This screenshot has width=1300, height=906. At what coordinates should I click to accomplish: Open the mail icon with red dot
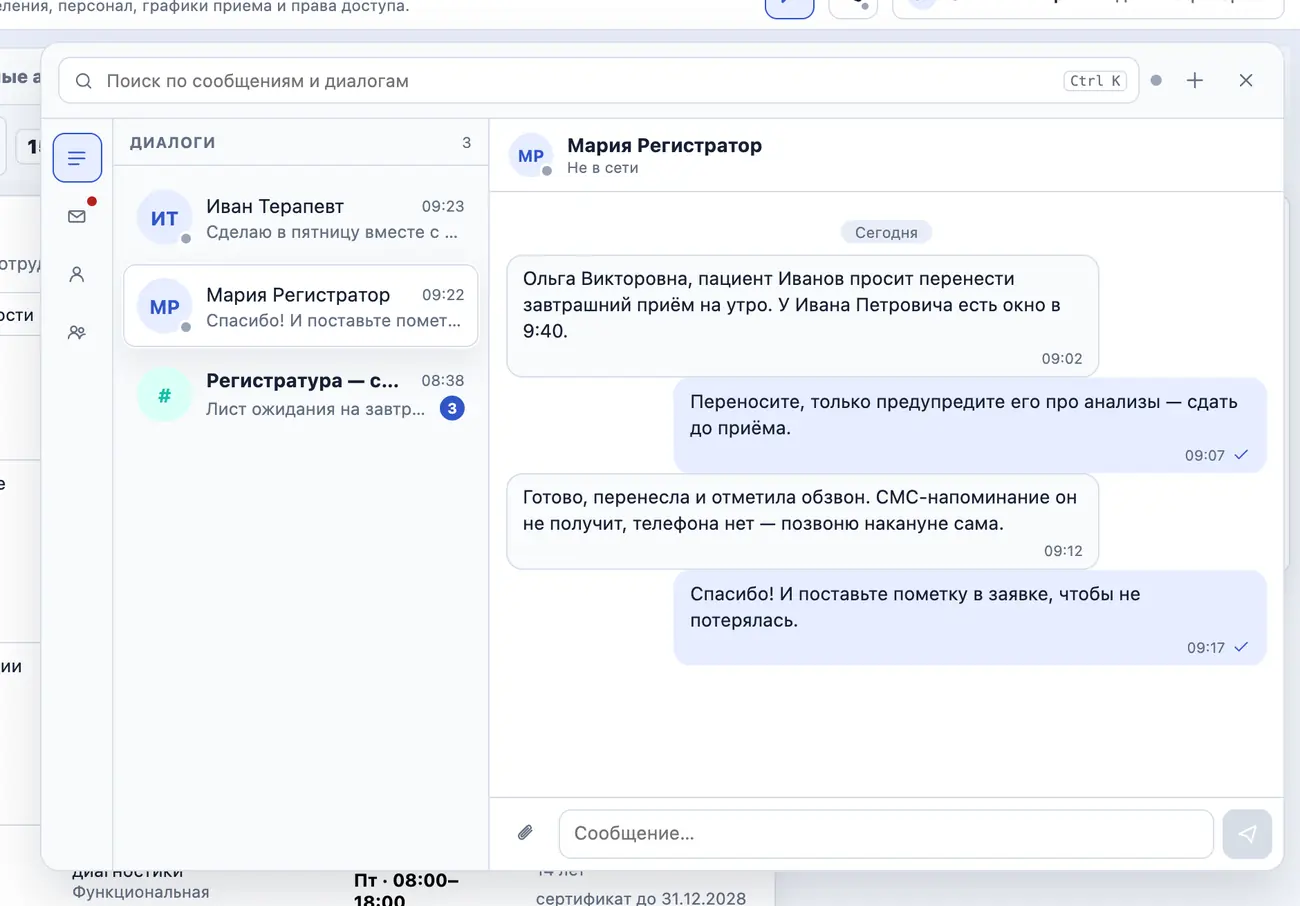(x=77, y=215)
